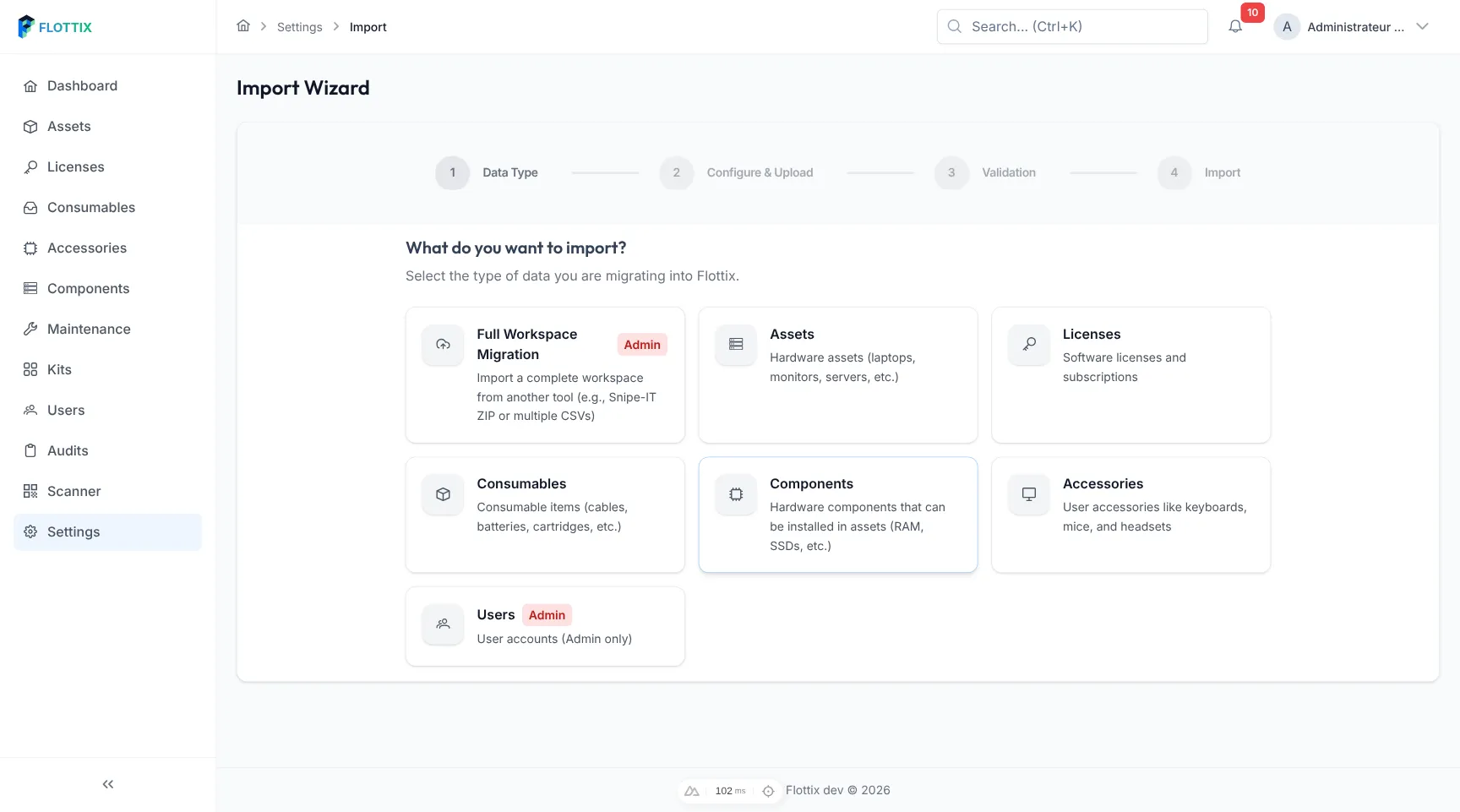Click the debug toolbar logo beside 102 ms
The height and width of the screenshot is (812, 1460).
pos(692,791)
